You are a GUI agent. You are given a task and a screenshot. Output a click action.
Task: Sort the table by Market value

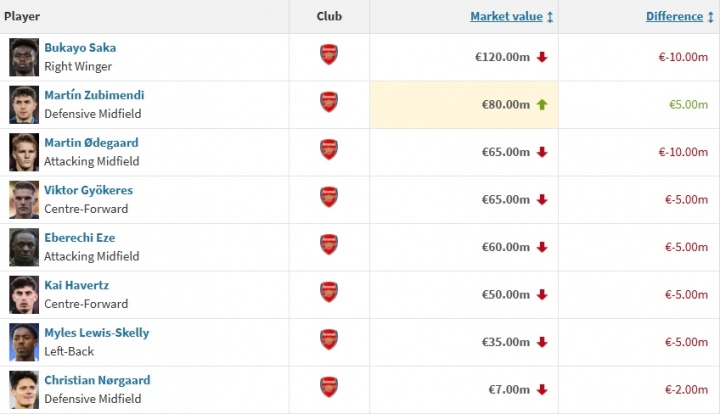[506, 17]
